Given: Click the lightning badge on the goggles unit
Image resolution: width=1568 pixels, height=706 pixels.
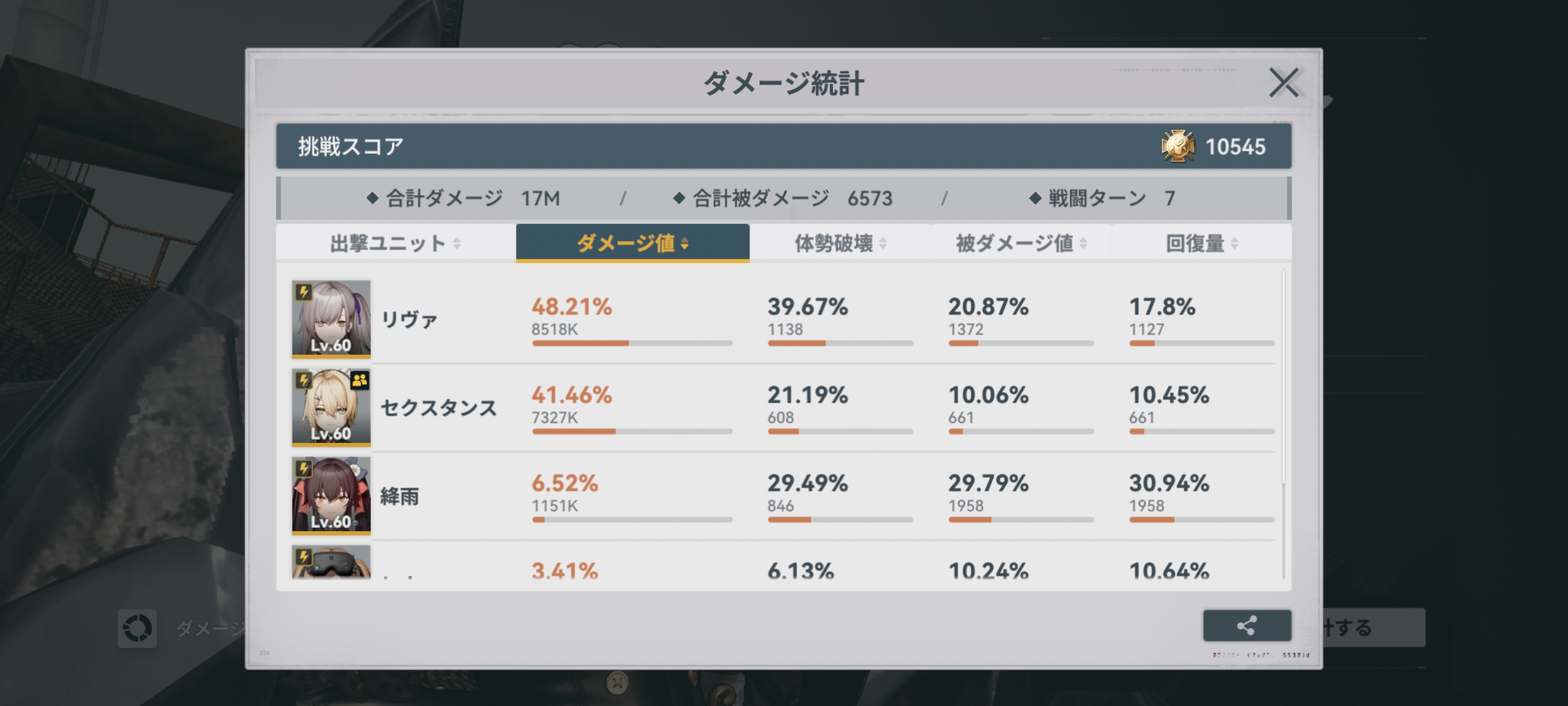Looking at the screenshot, I should (x=304, y=557).
